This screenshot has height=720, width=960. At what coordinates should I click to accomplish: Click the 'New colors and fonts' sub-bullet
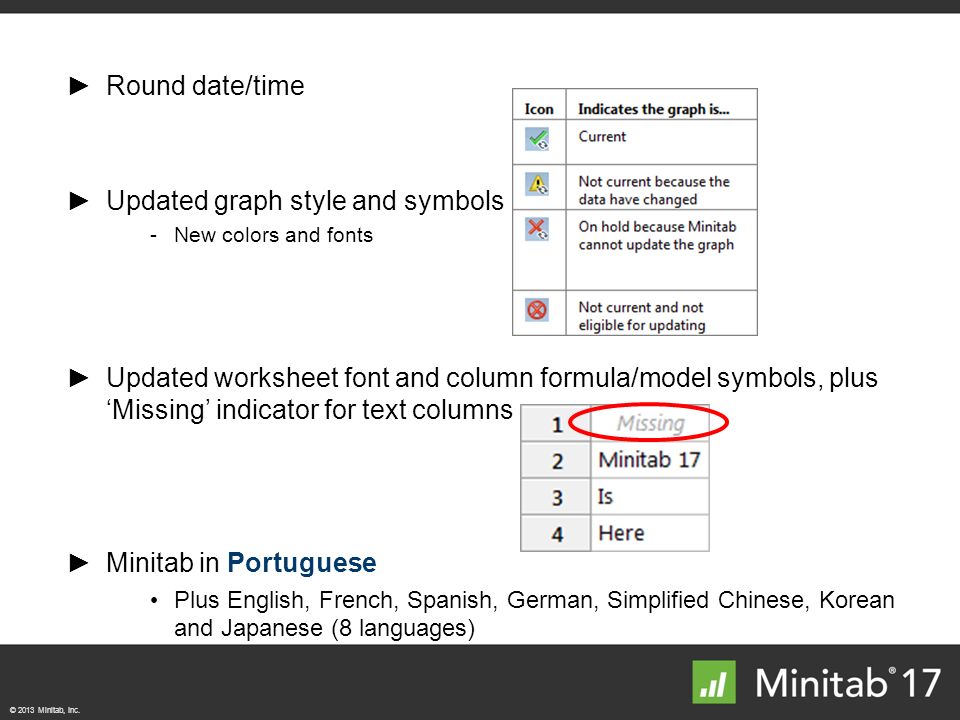click(273, 234)
